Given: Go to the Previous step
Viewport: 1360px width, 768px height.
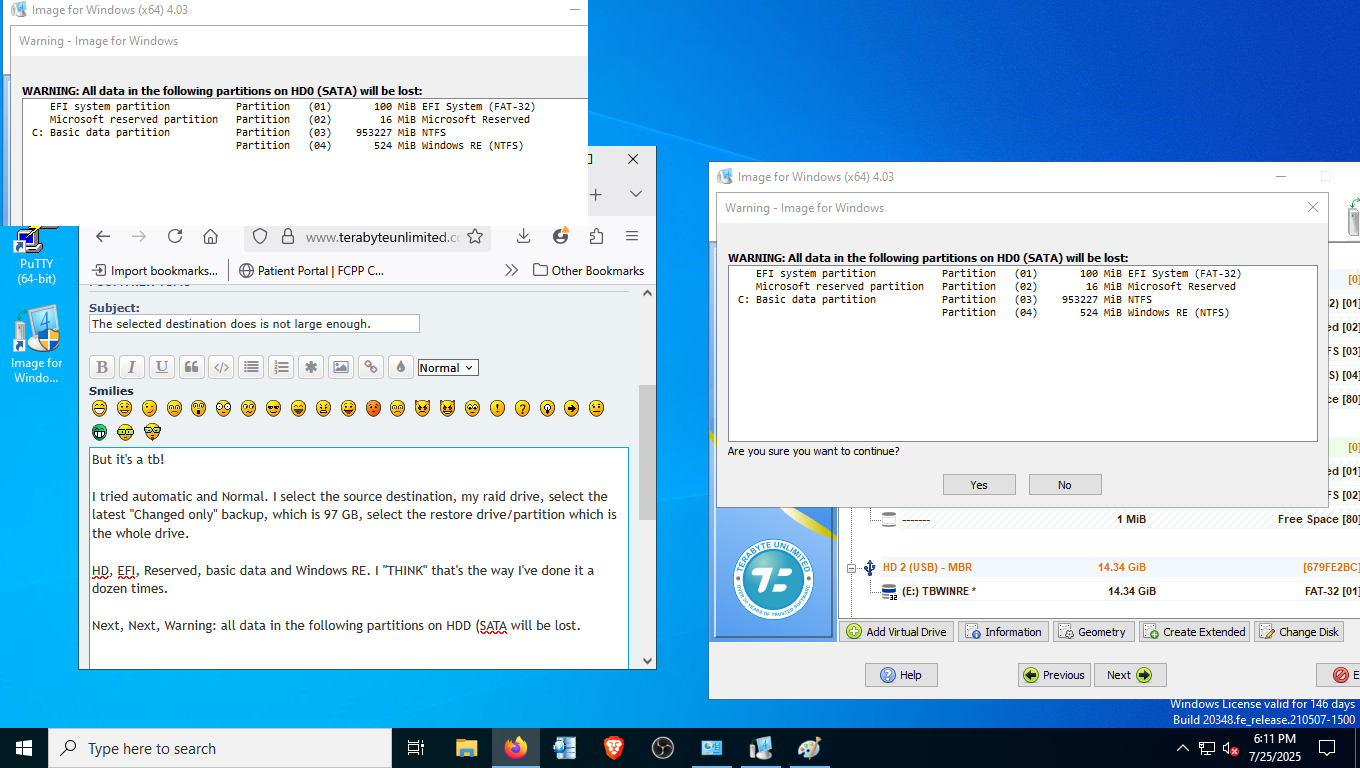Looking at the screenshot, I should pyautogui.click(x=1054, y=675).
